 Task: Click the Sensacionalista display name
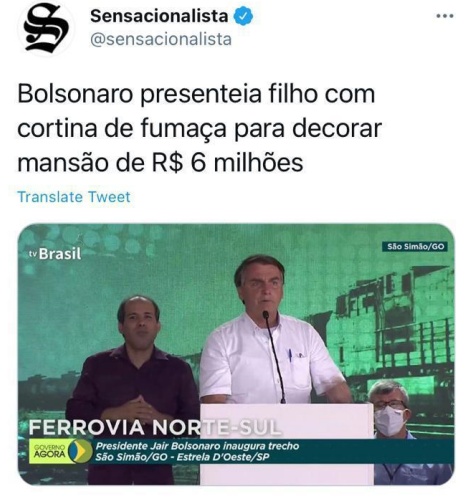[159, 16]
